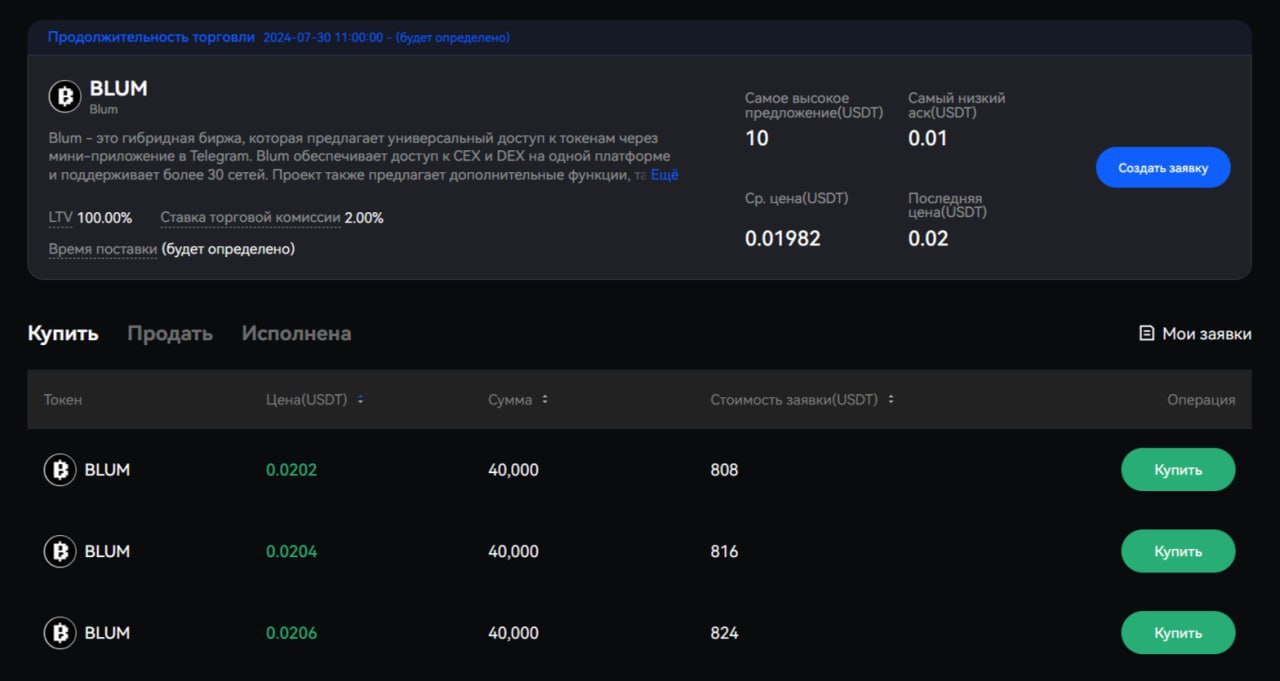Image resolution: width=1280 pixels, height=681 pixels.
Task: Expand description with the Ещё link
Action: [665, 175]
